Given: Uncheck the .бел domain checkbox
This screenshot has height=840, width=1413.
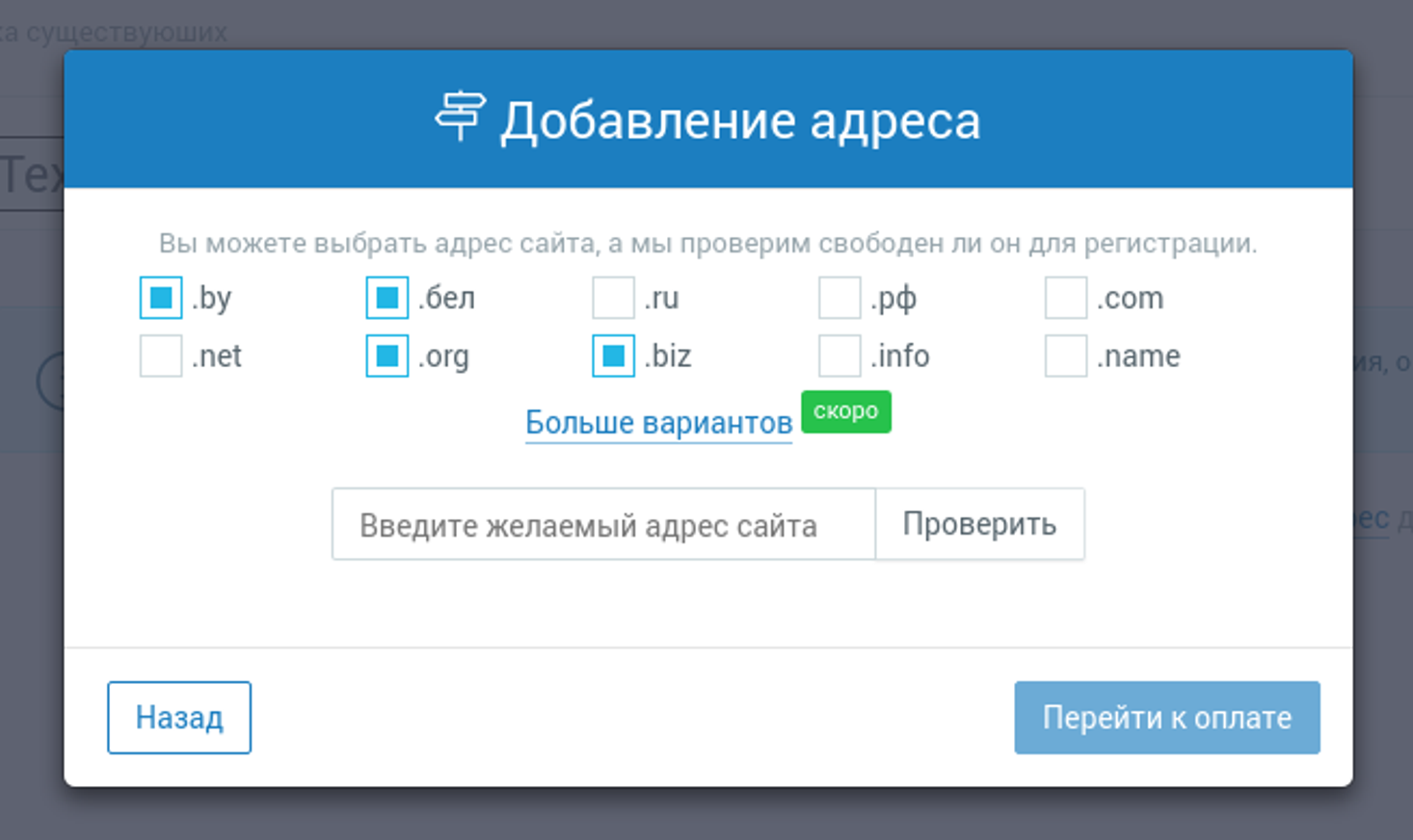Looking at the screenshot, I should tap(387, 298).
